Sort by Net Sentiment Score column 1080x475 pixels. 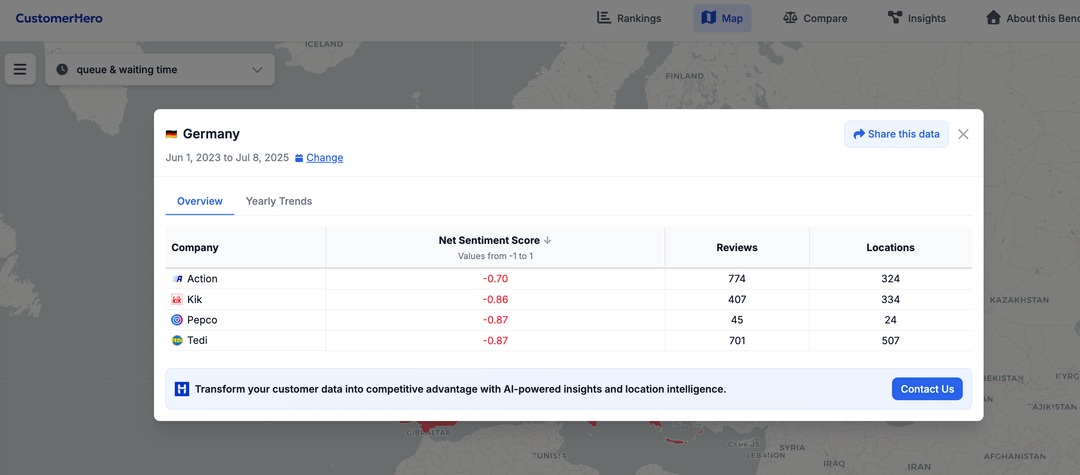point(494,240)
